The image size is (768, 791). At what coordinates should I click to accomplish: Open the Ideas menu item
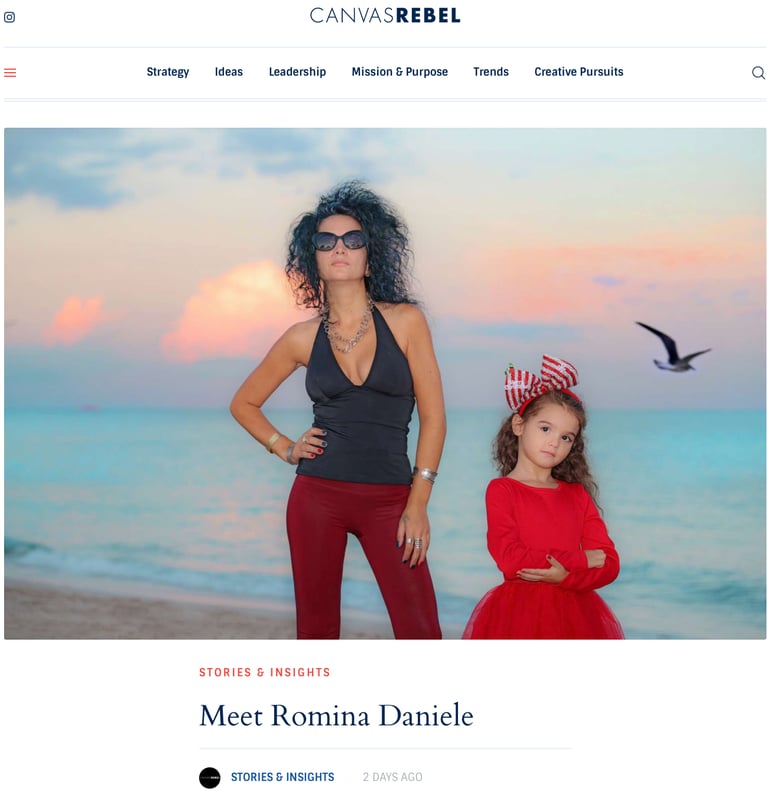pos(229,72)
